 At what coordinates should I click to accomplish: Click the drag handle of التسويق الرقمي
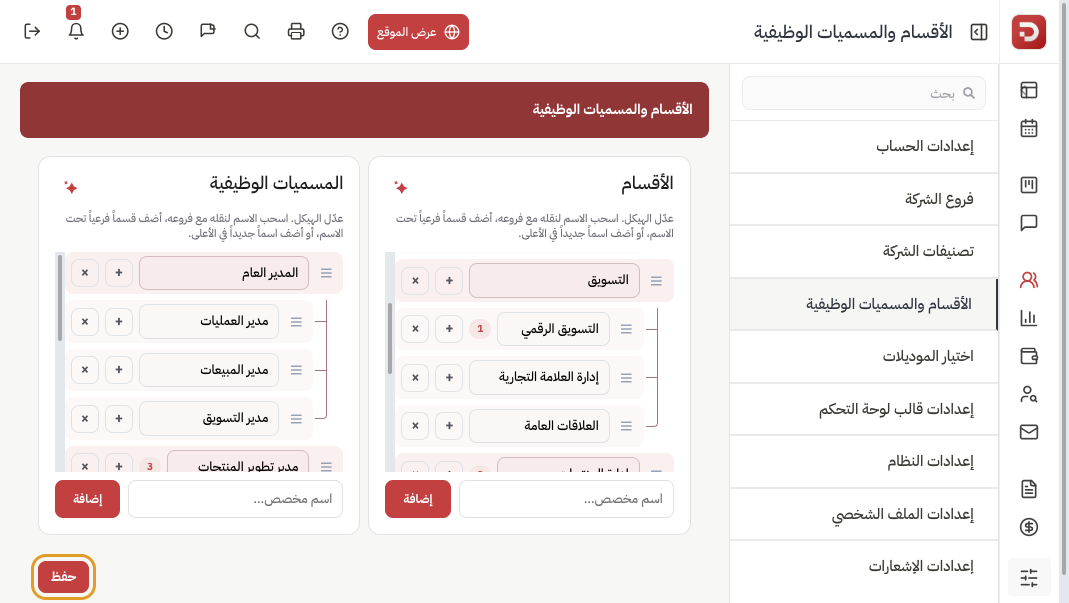(627, 329)
